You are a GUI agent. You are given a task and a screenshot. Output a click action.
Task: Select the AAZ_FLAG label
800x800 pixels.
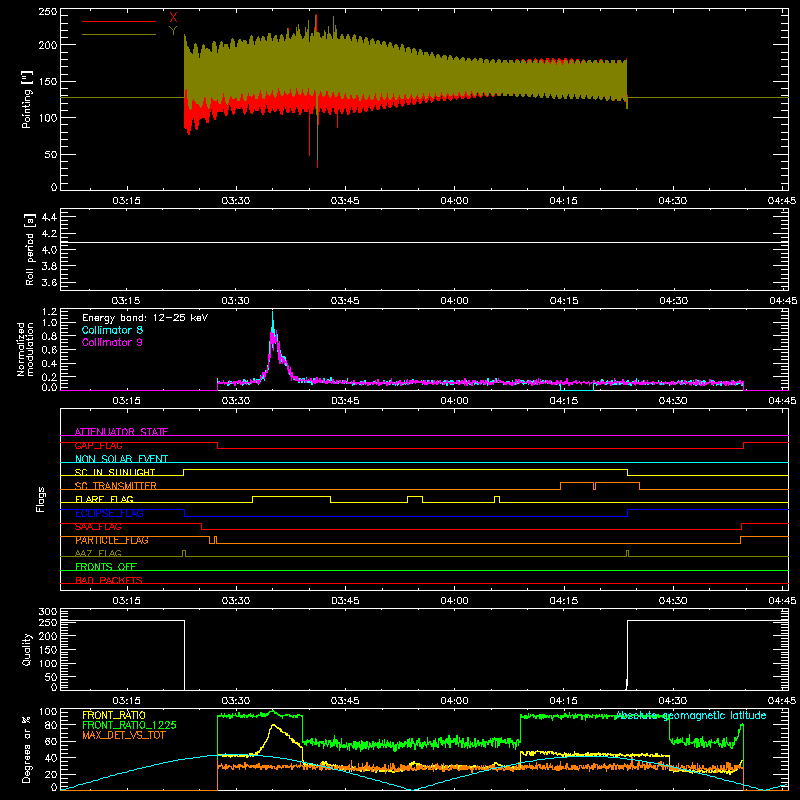pos(98,553)
